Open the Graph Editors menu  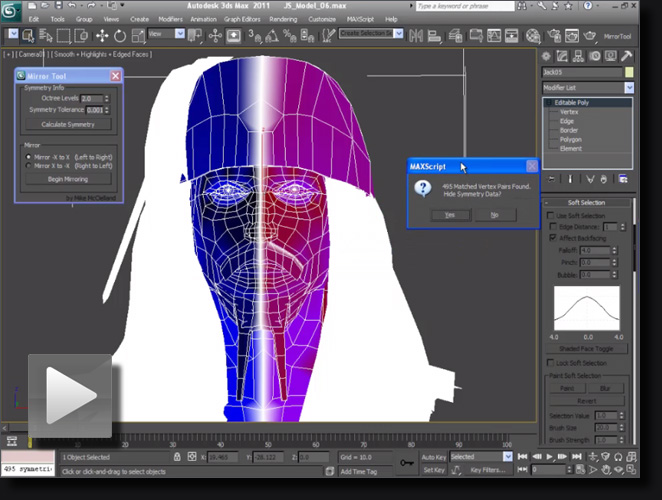pos(242,19)
